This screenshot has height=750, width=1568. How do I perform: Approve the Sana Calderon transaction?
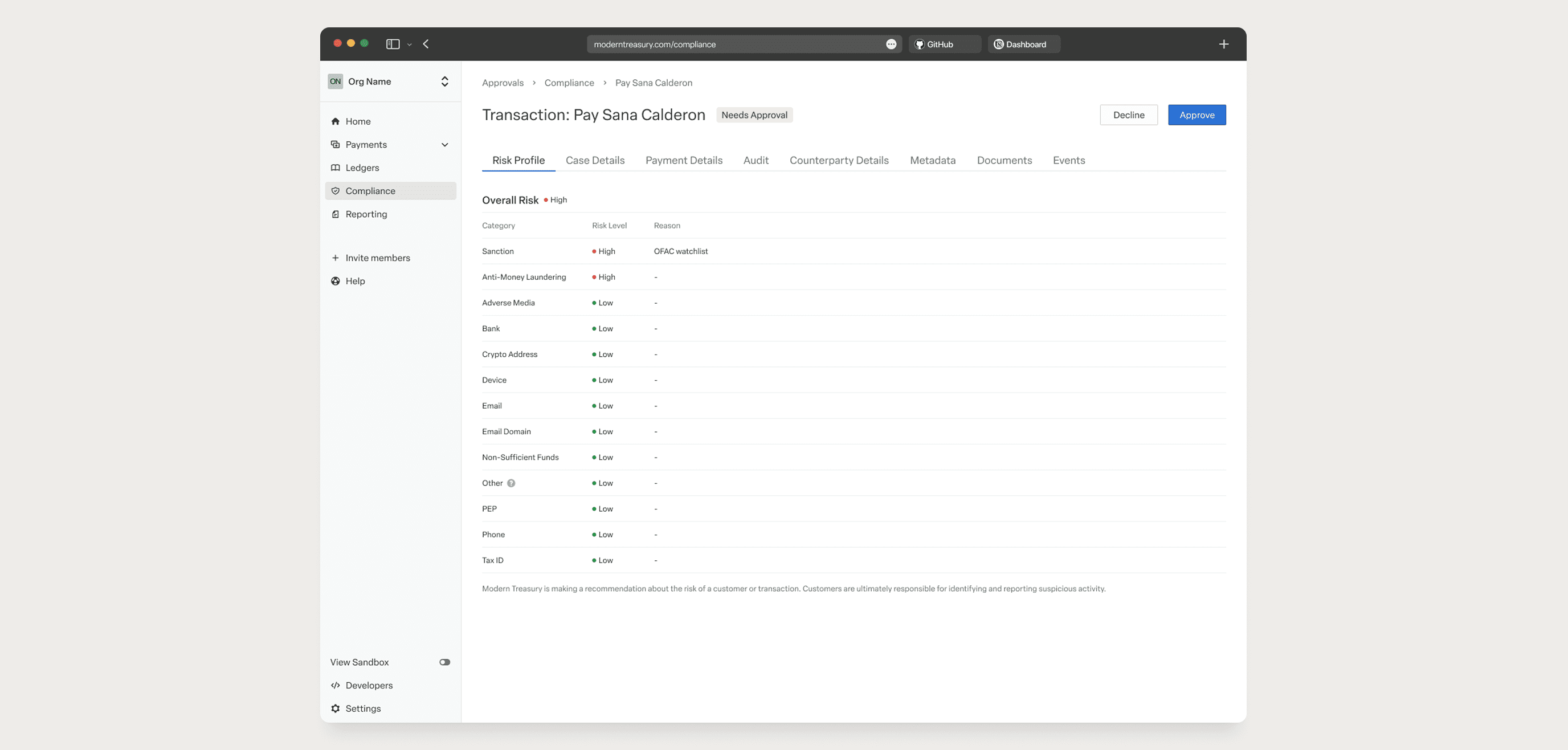point(1196,115)
